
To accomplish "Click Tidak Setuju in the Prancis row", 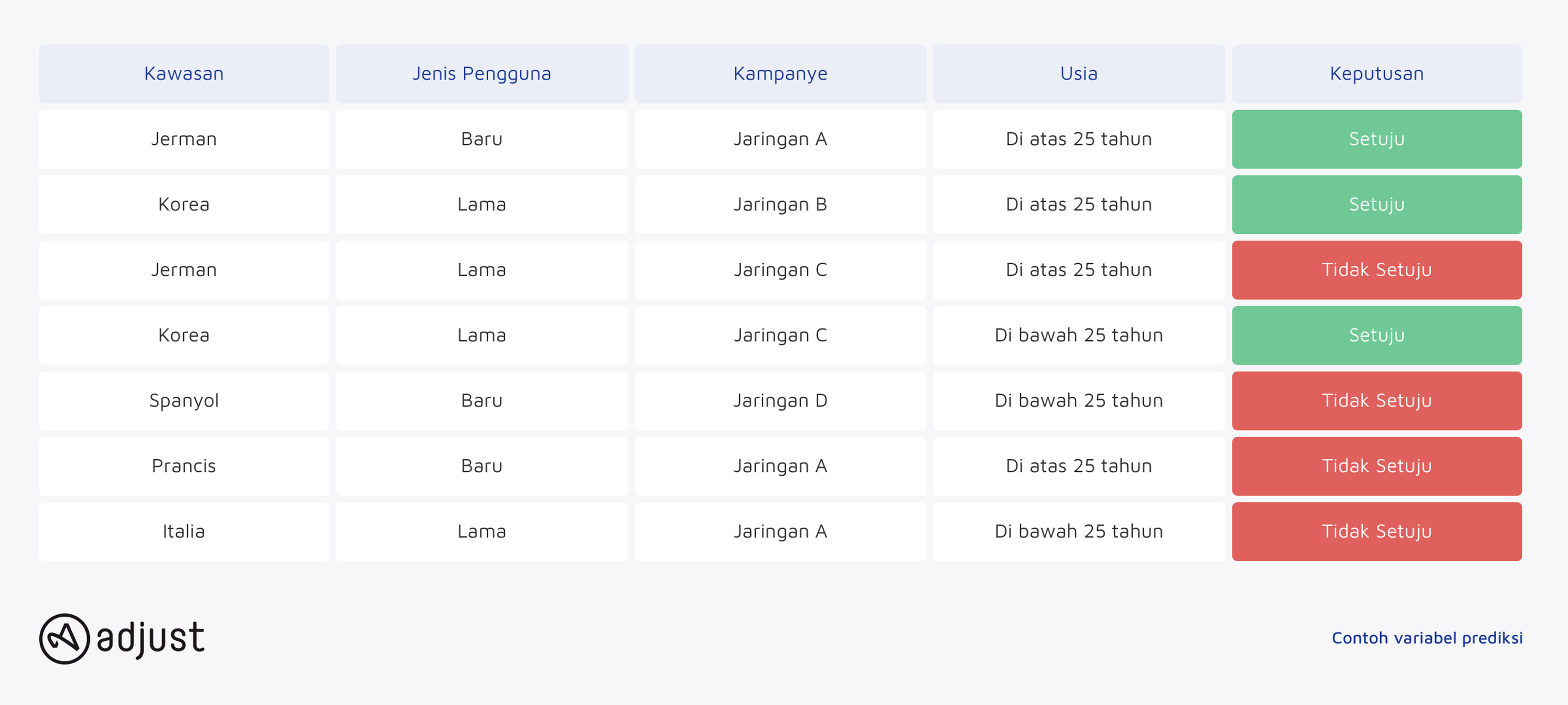I will (1377, 466).
